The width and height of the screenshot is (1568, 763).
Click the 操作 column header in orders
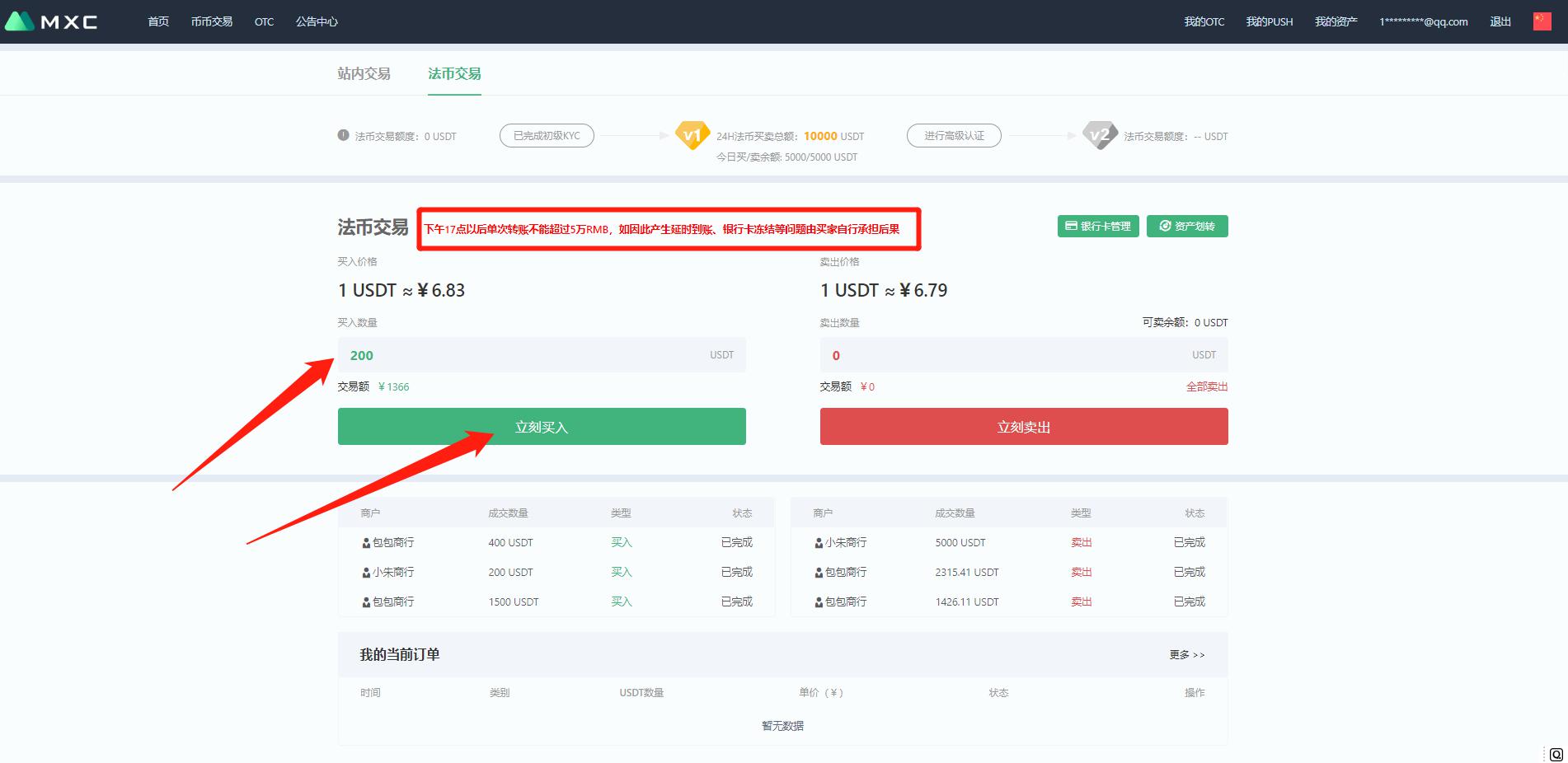coord(1195,693)
